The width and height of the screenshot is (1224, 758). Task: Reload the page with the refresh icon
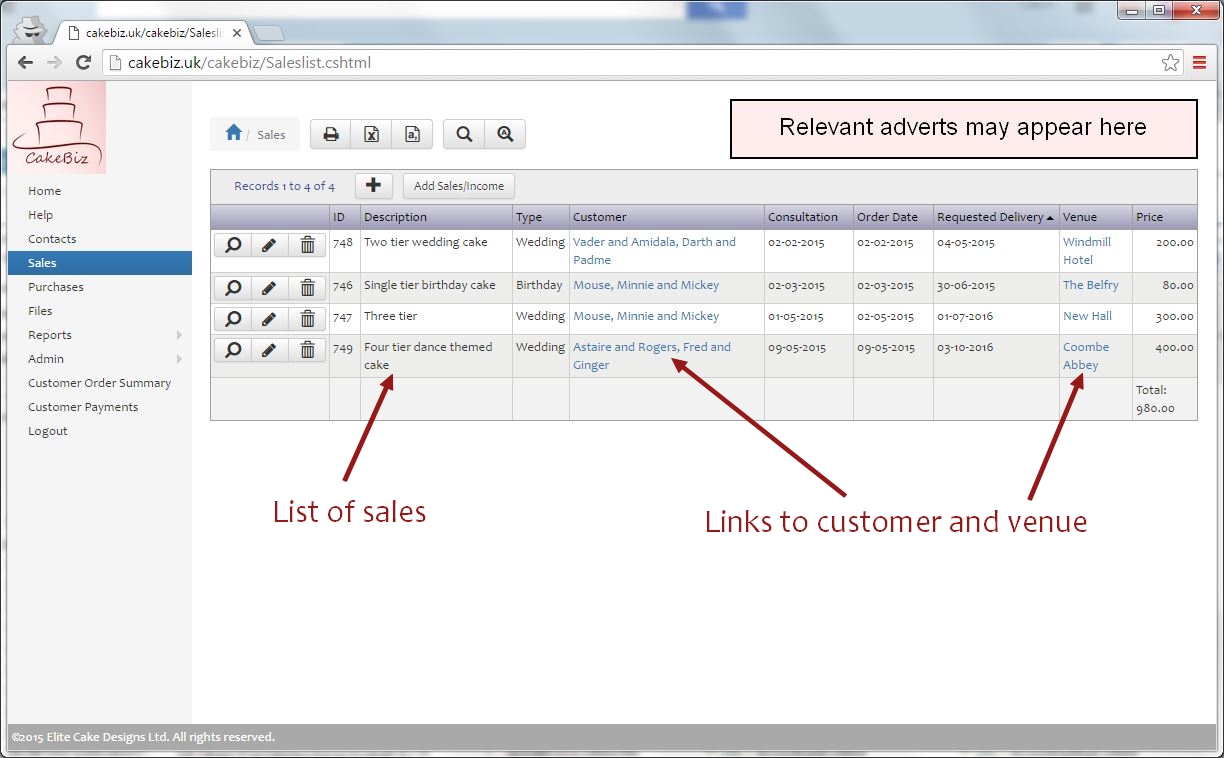click(x=83, y=62)
